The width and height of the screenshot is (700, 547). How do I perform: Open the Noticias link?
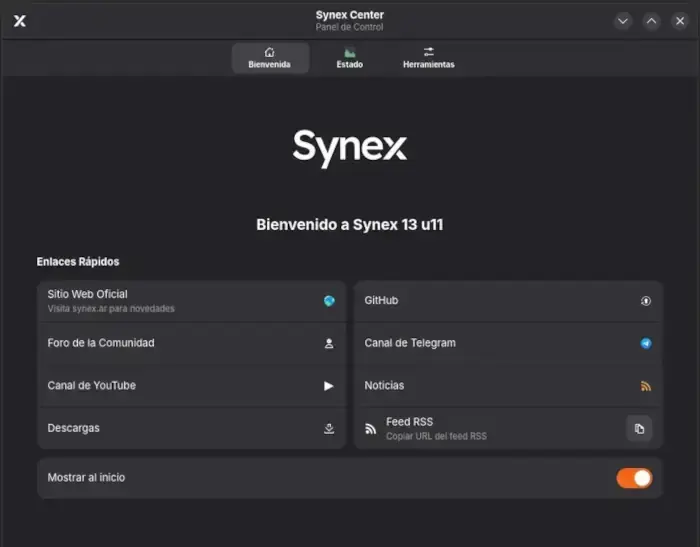click(508, 386)
